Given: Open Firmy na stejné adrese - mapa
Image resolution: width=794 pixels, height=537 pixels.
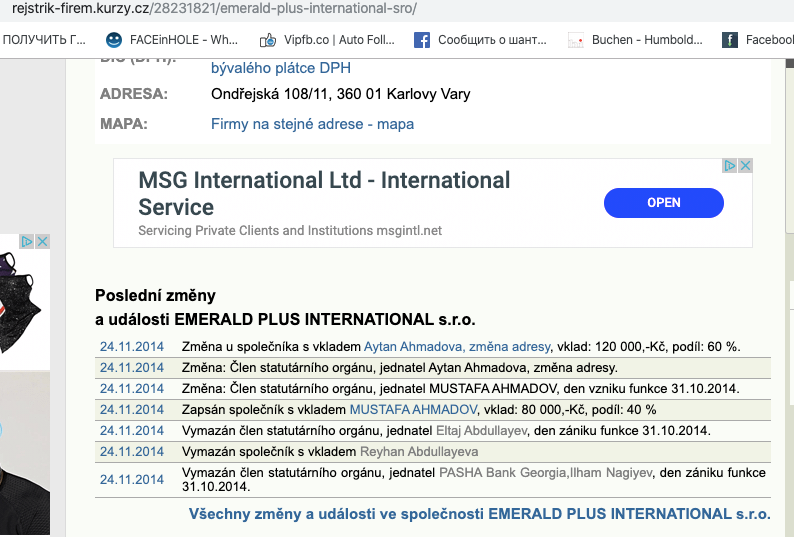Looking at the screenshot, I should point(312,124).
